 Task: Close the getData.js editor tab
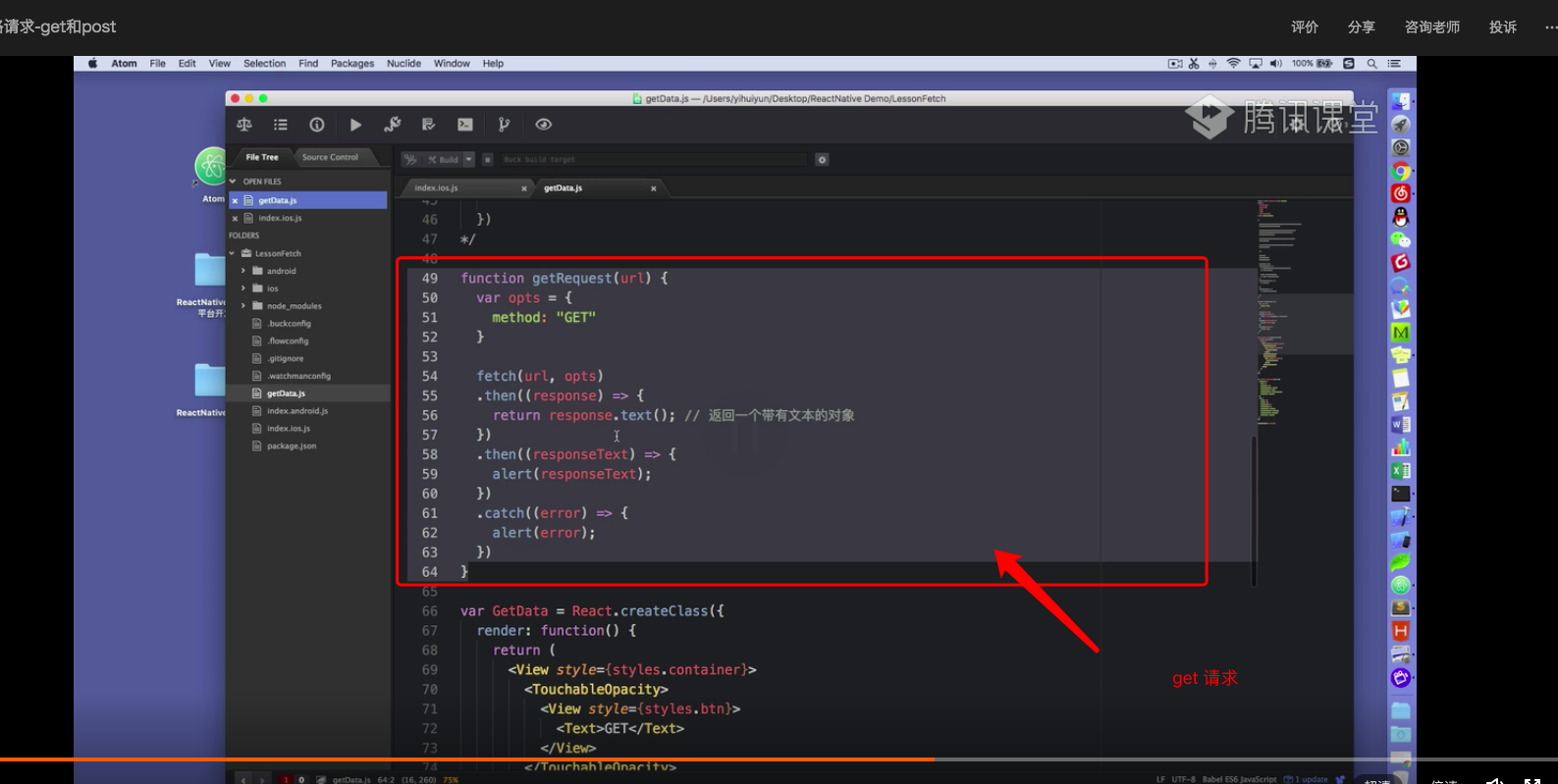(654, 188)
